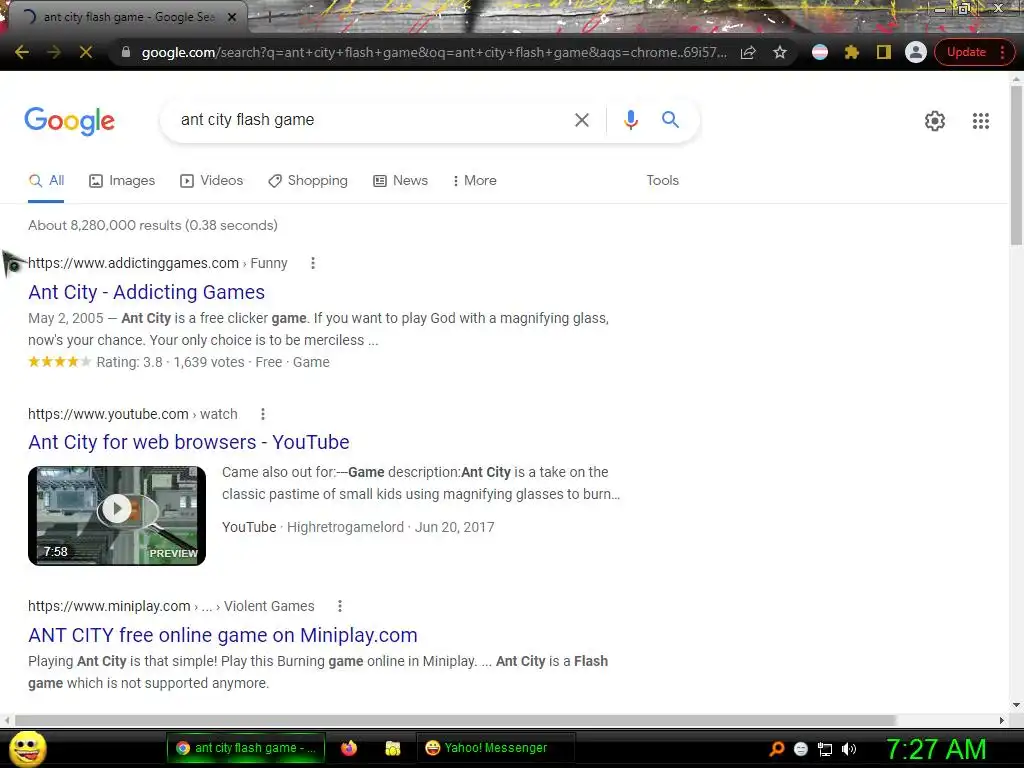The height and width of the screenshot is (768, 1024).
Task: Stop loading the page
Action: pyautogui.click(x=86, y=52)
